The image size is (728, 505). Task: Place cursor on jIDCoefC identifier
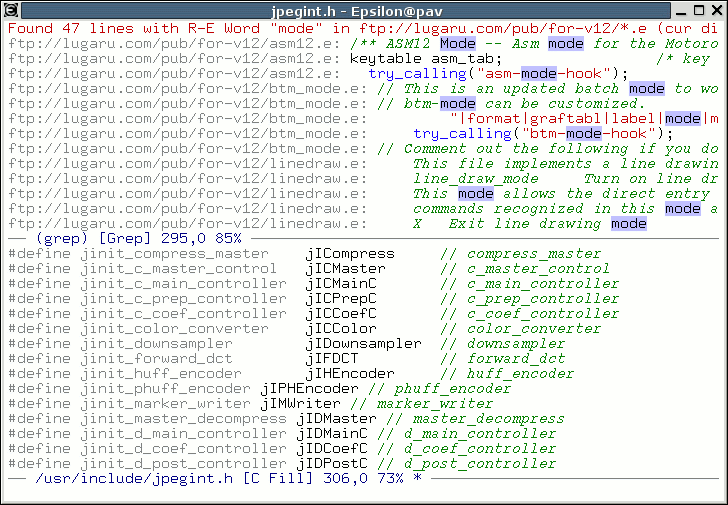click(332, 448)
